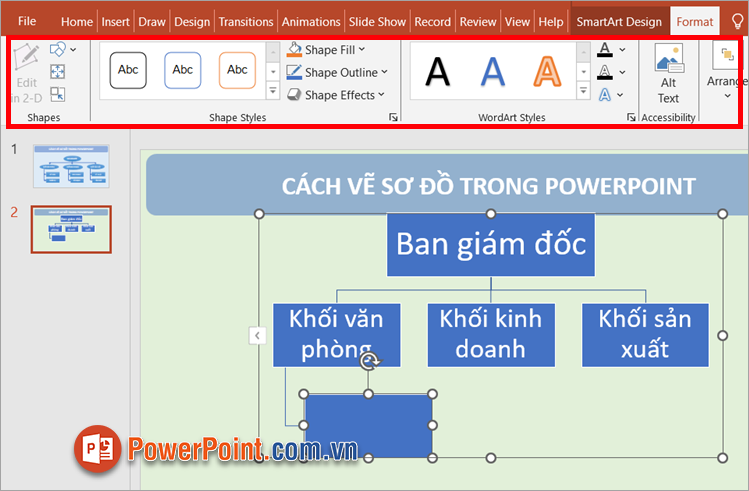Switch to the SmartArt Design tab

click(x=619, y=22)
